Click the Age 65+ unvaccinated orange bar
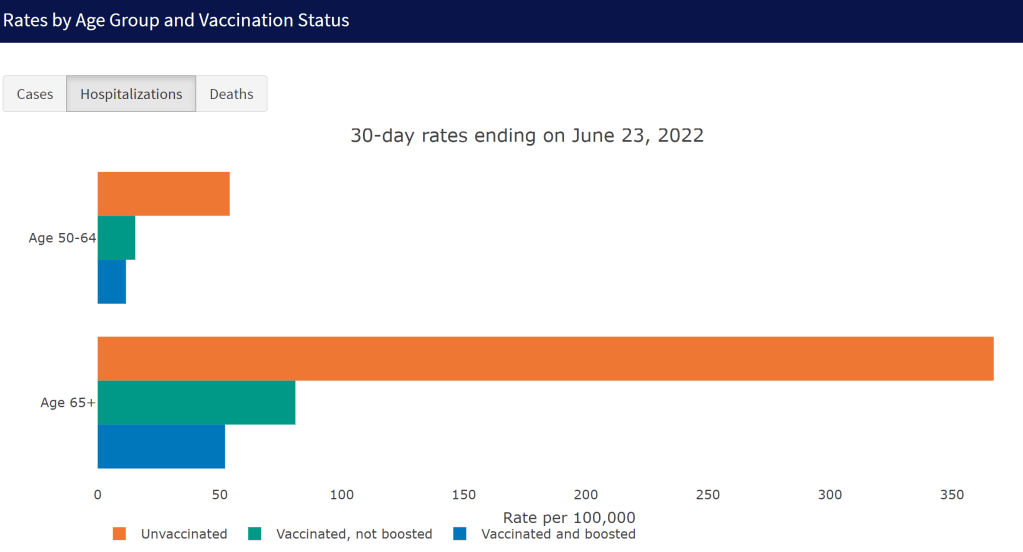Viewport: 1023px width, 552px height. [545, 359]
